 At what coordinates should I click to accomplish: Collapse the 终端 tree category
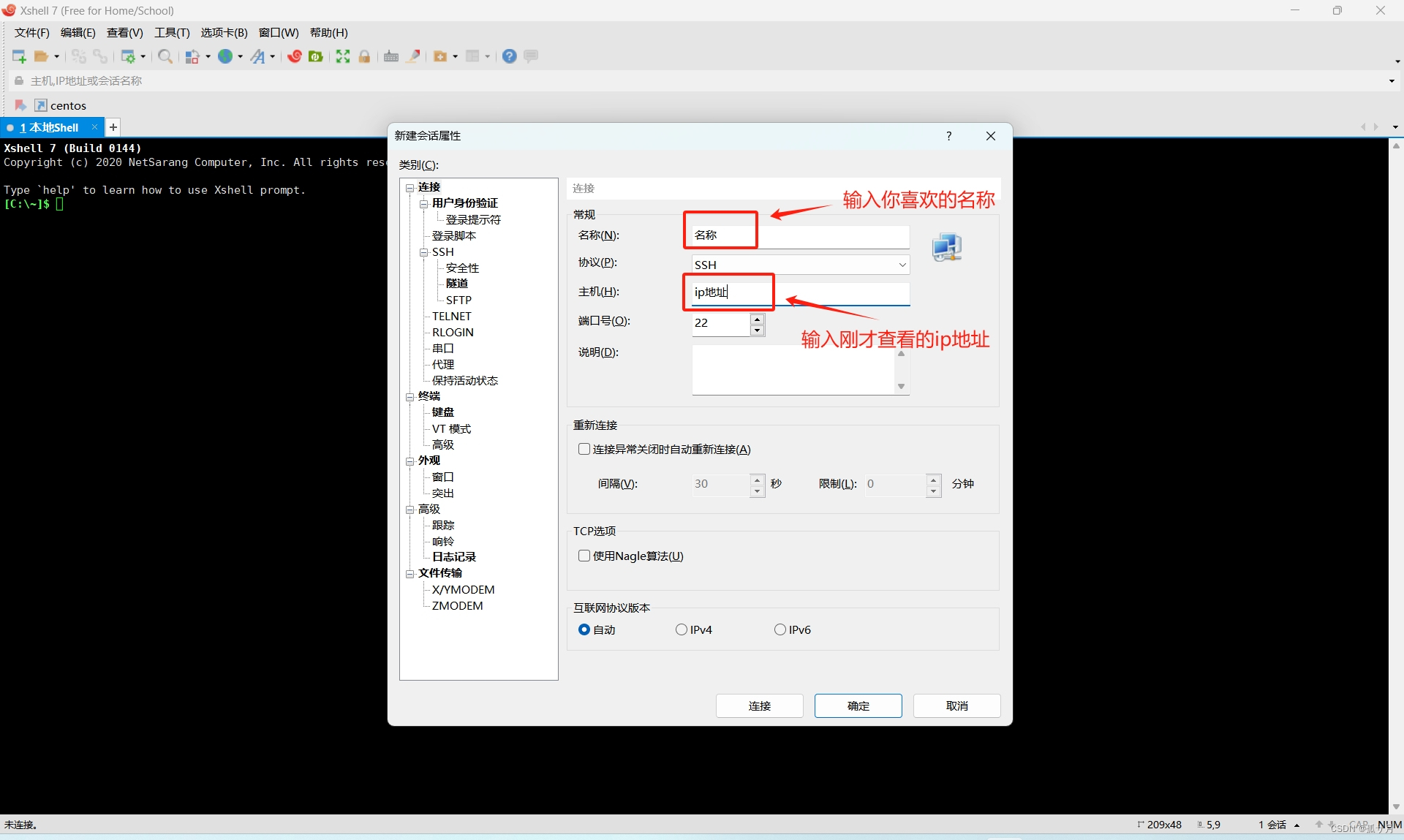click(x=409, y=397)
